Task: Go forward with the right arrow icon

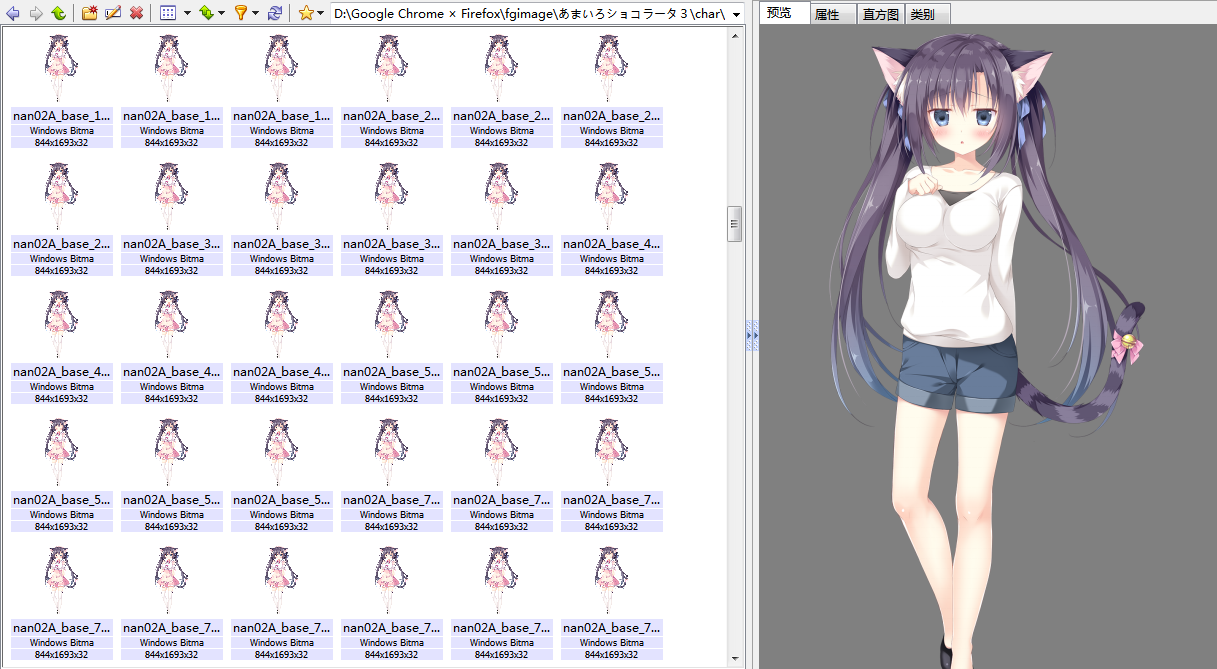Action: tap(36, 14)
